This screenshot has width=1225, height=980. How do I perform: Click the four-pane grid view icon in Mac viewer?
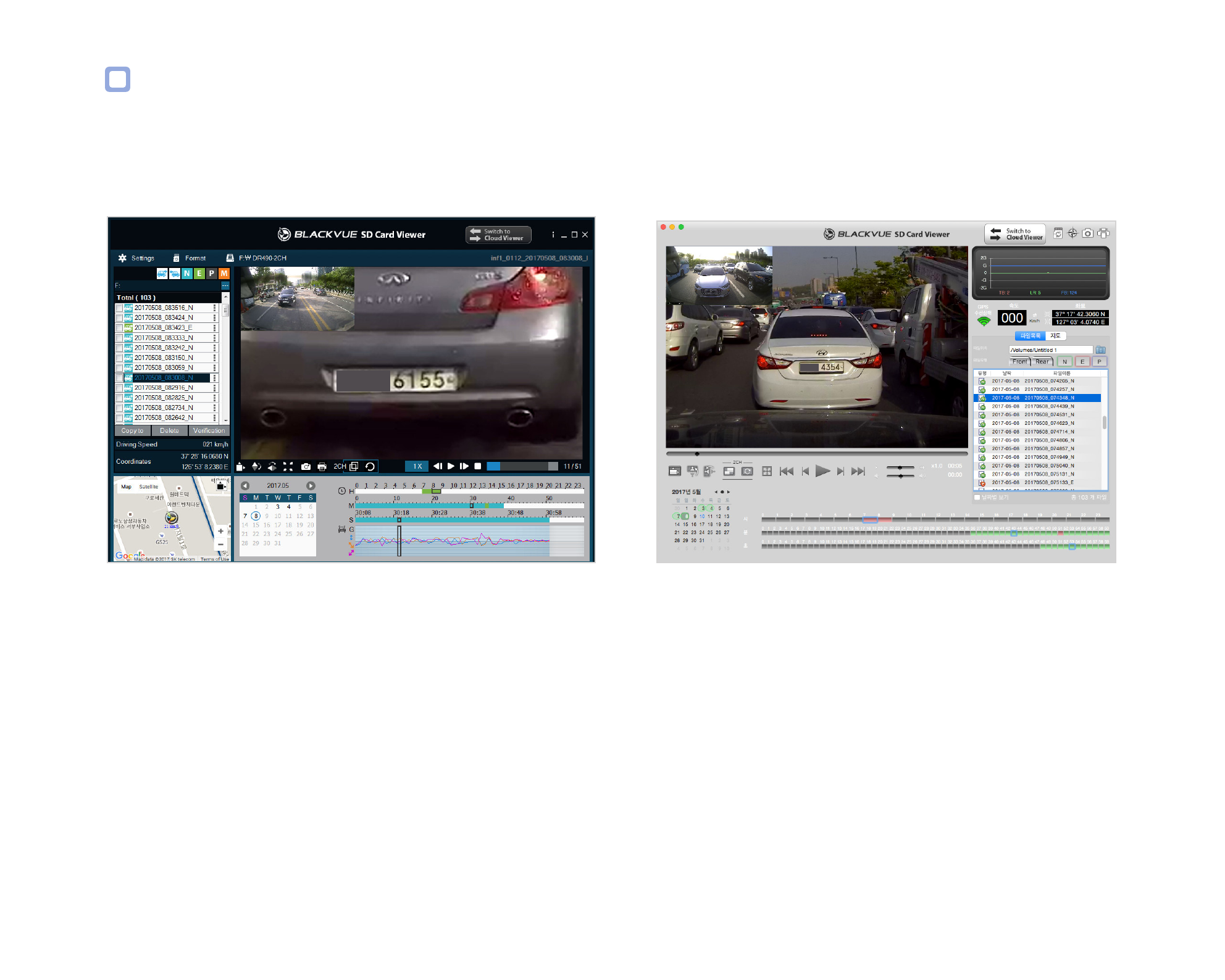tap(767, 471)
